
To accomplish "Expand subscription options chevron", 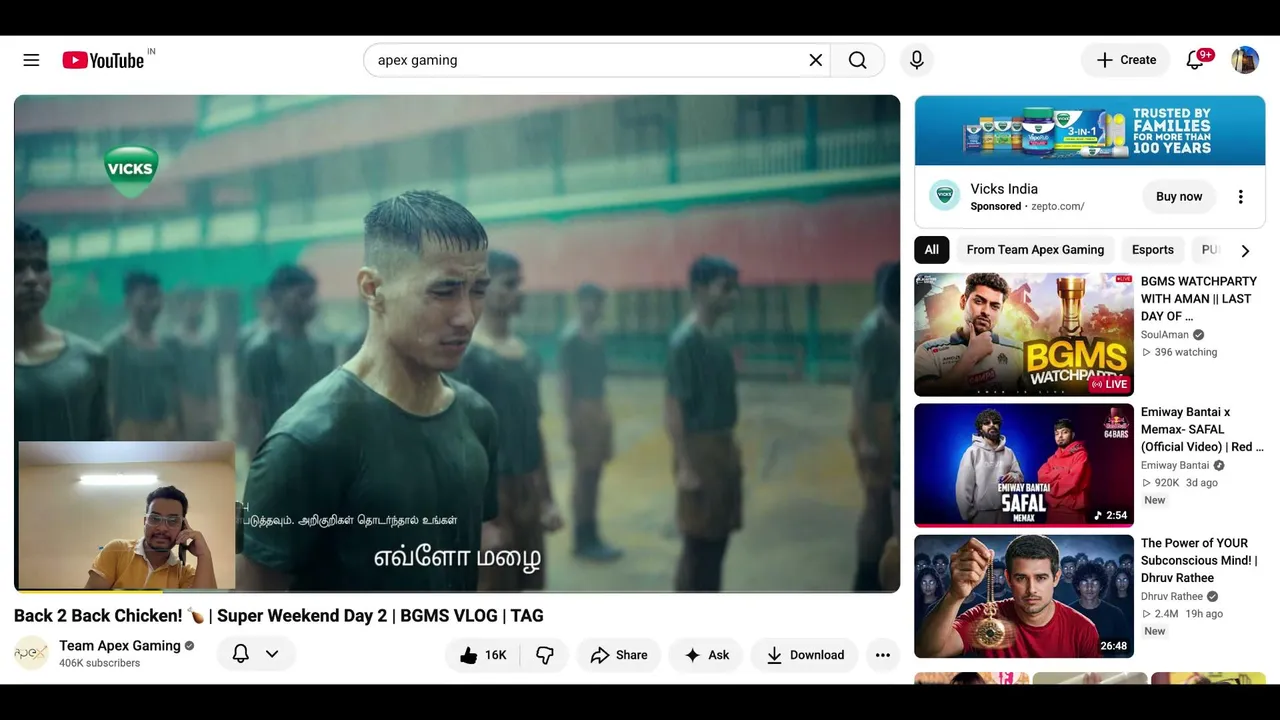I will tap(272, 654).
